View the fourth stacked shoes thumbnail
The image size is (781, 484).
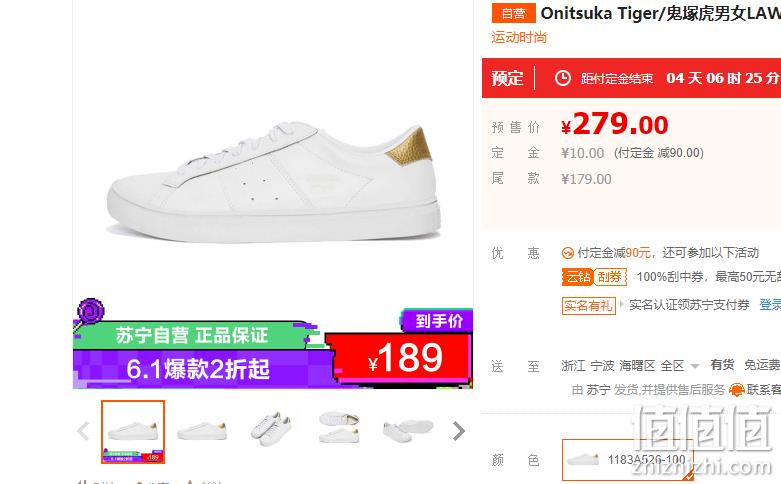[339, 428]
